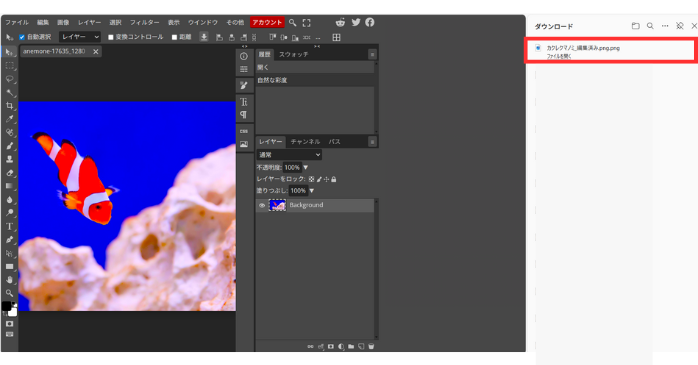Open the Info side panel icon
Image resolution: width=698 pixels, height=365 pixels.
243,57
